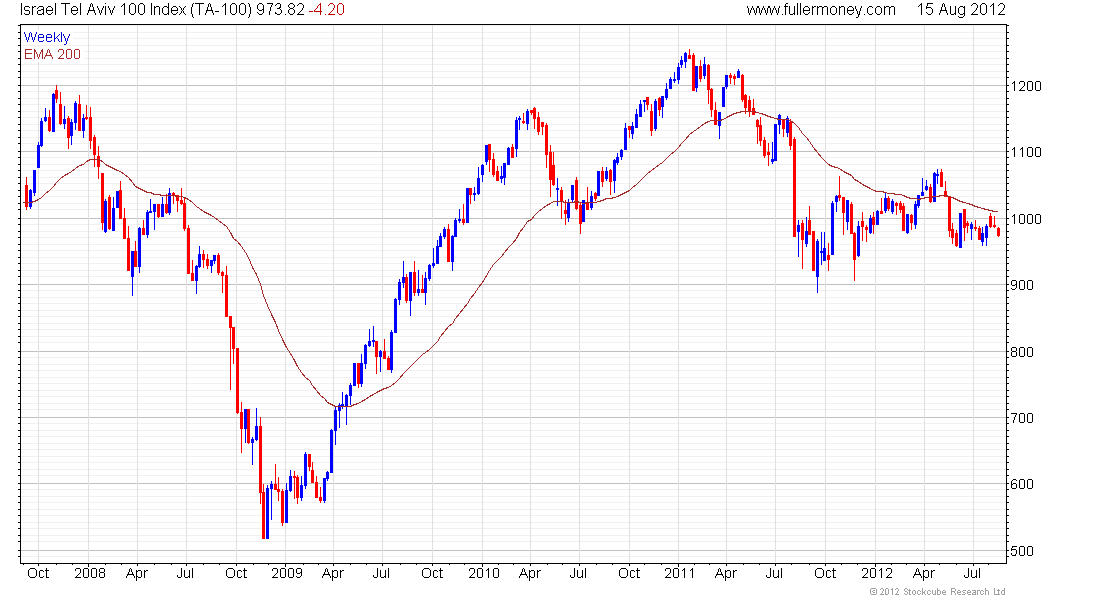Click the Oct label preceding 2010

[432, 573]
